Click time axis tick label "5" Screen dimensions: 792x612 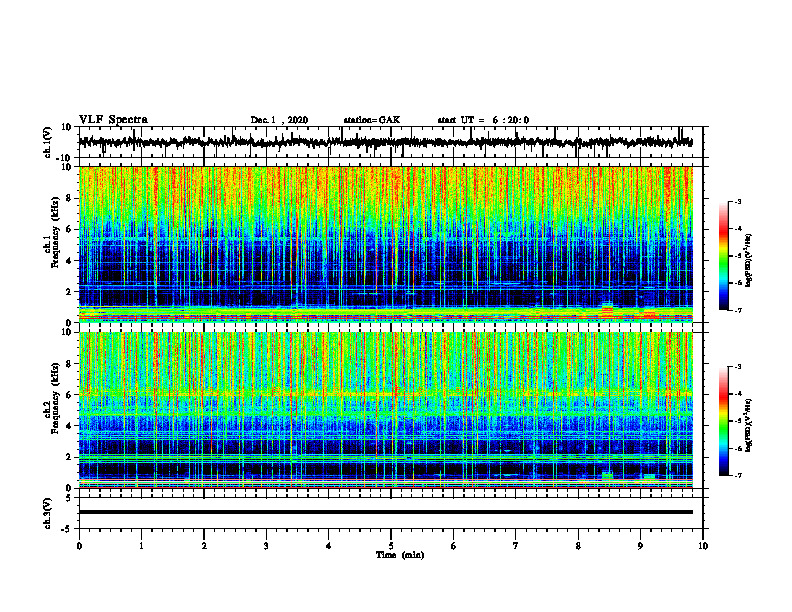tap(391, 546)
